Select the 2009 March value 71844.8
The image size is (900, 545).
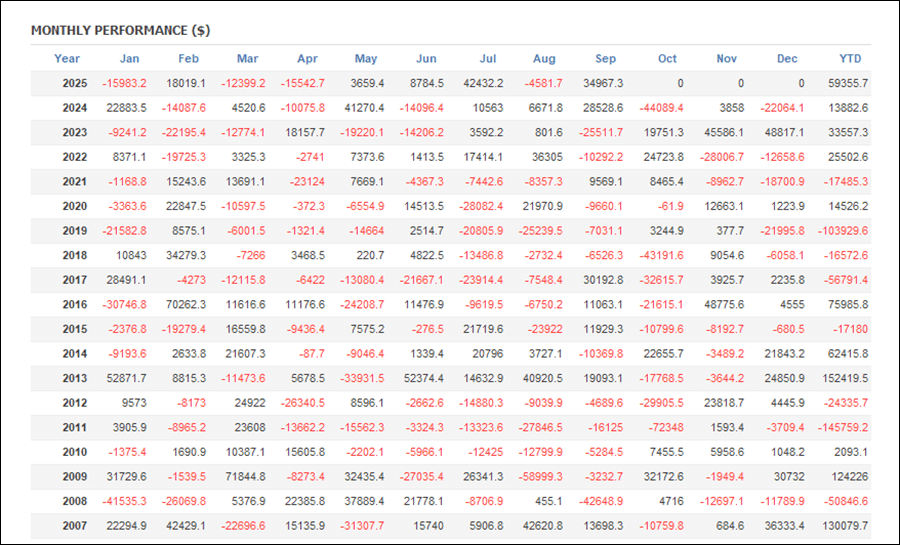tap(244, 477)
